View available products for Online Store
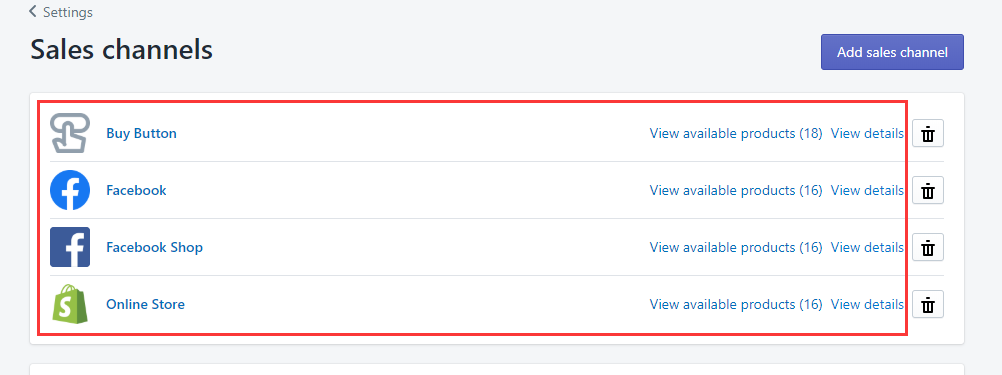The image size is (1002, 375). pyautogui.click(x=736, y=304)
